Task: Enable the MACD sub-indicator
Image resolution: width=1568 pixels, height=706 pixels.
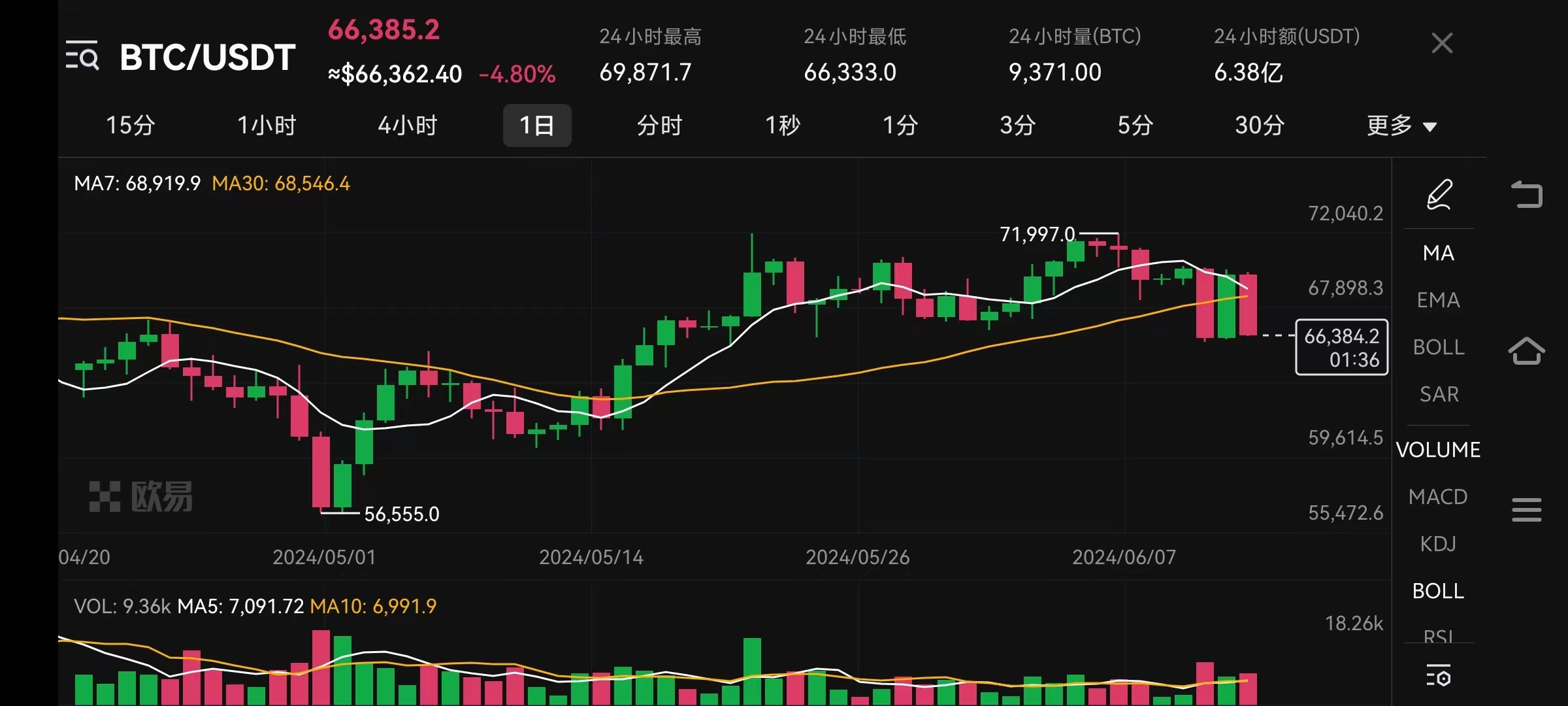Action: coord(1439,497)
